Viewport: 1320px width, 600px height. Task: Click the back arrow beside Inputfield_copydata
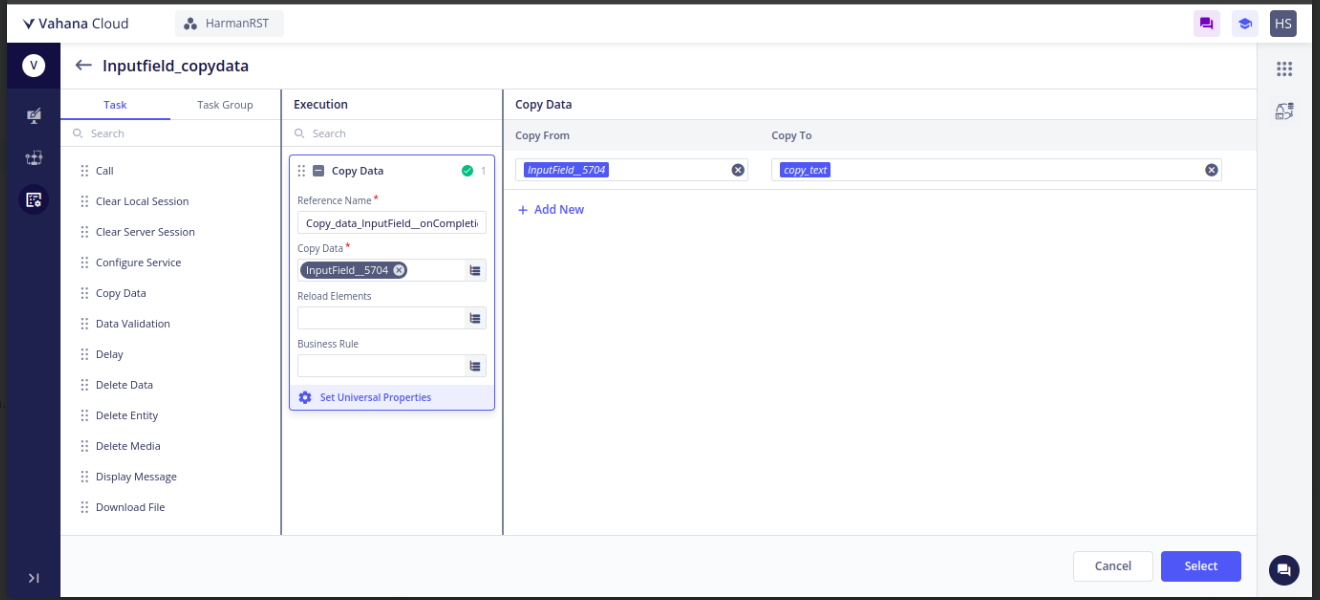click(84, 66)
